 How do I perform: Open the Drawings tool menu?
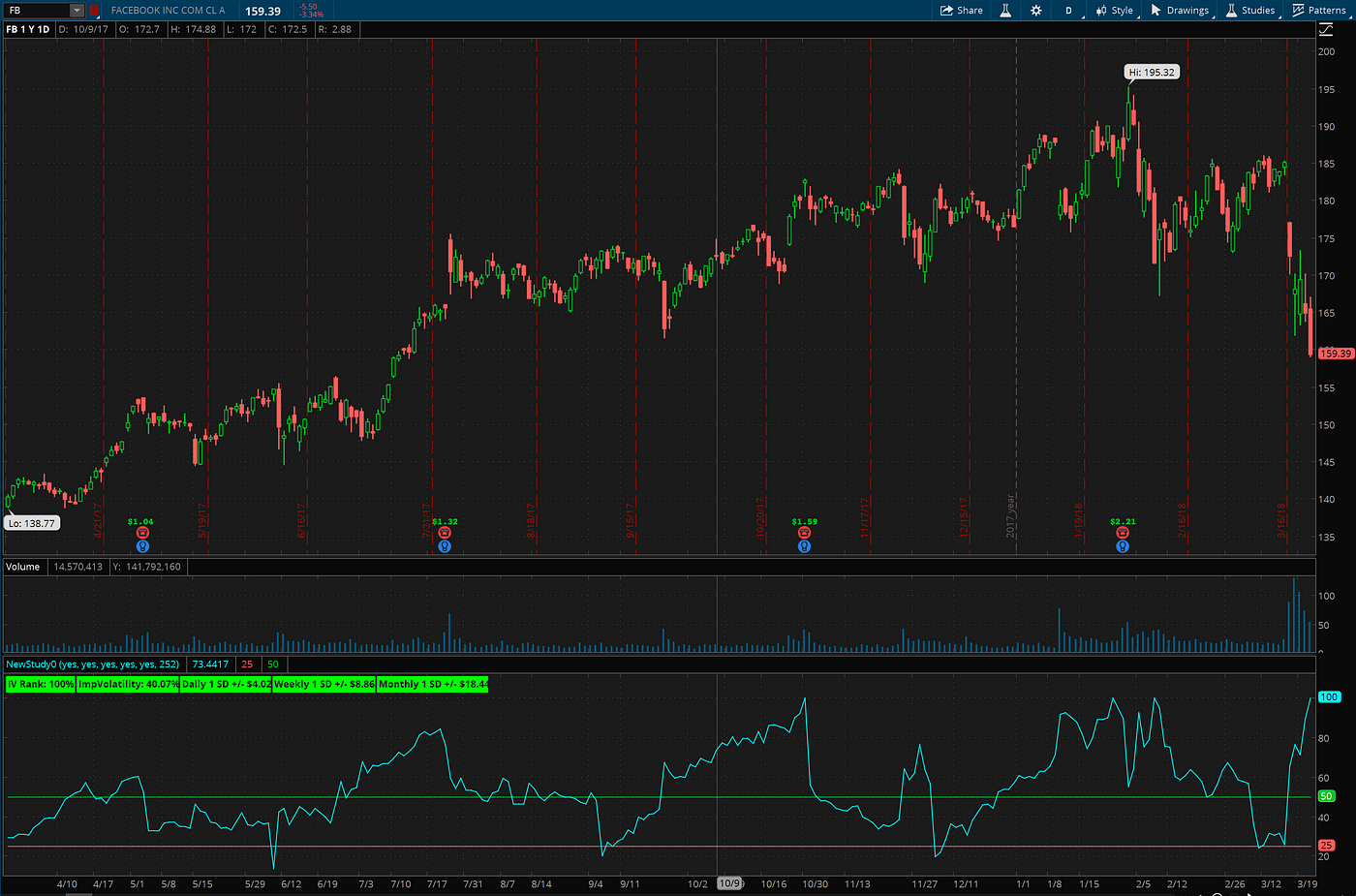pos(1180,11)
